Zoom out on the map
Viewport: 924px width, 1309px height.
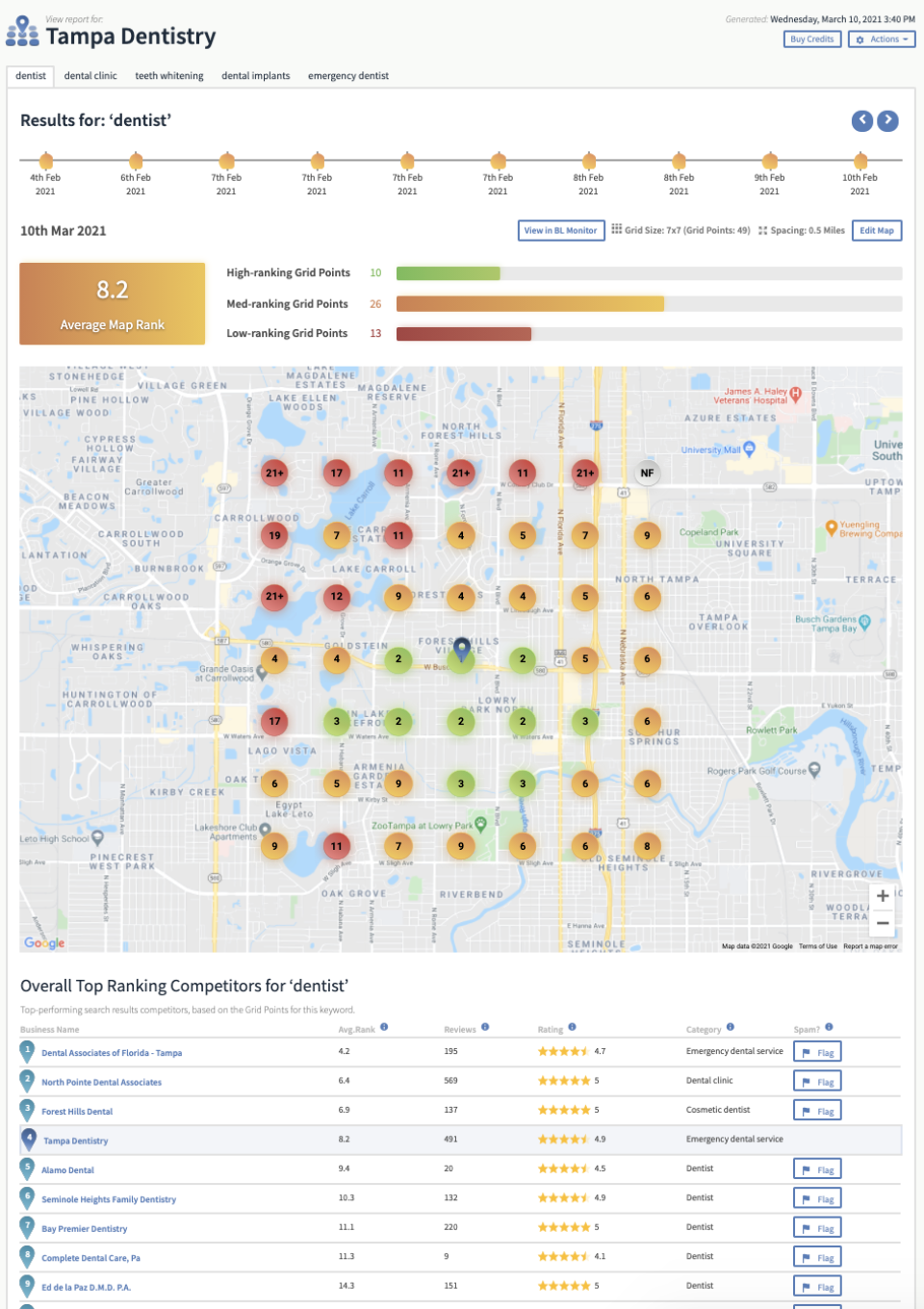(x=883, y=922)
